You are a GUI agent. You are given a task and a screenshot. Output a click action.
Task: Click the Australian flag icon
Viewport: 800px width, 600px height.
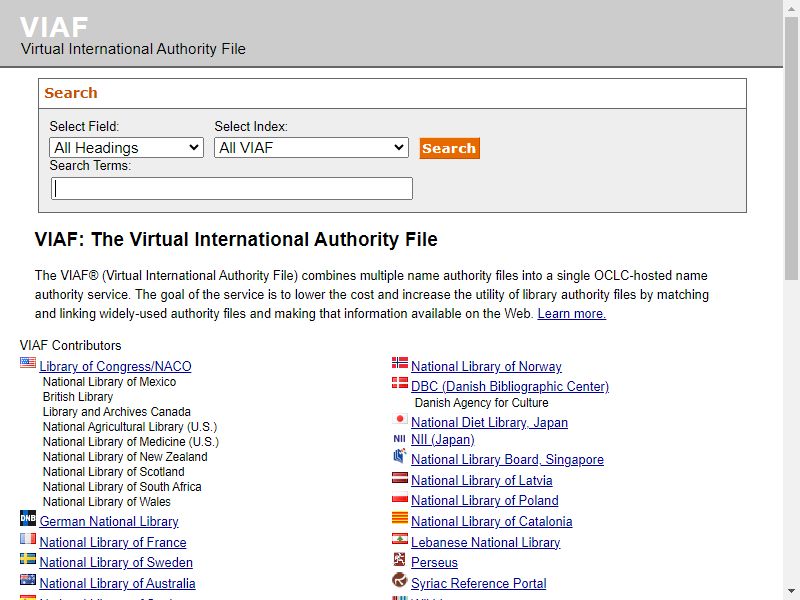[28, 580]
